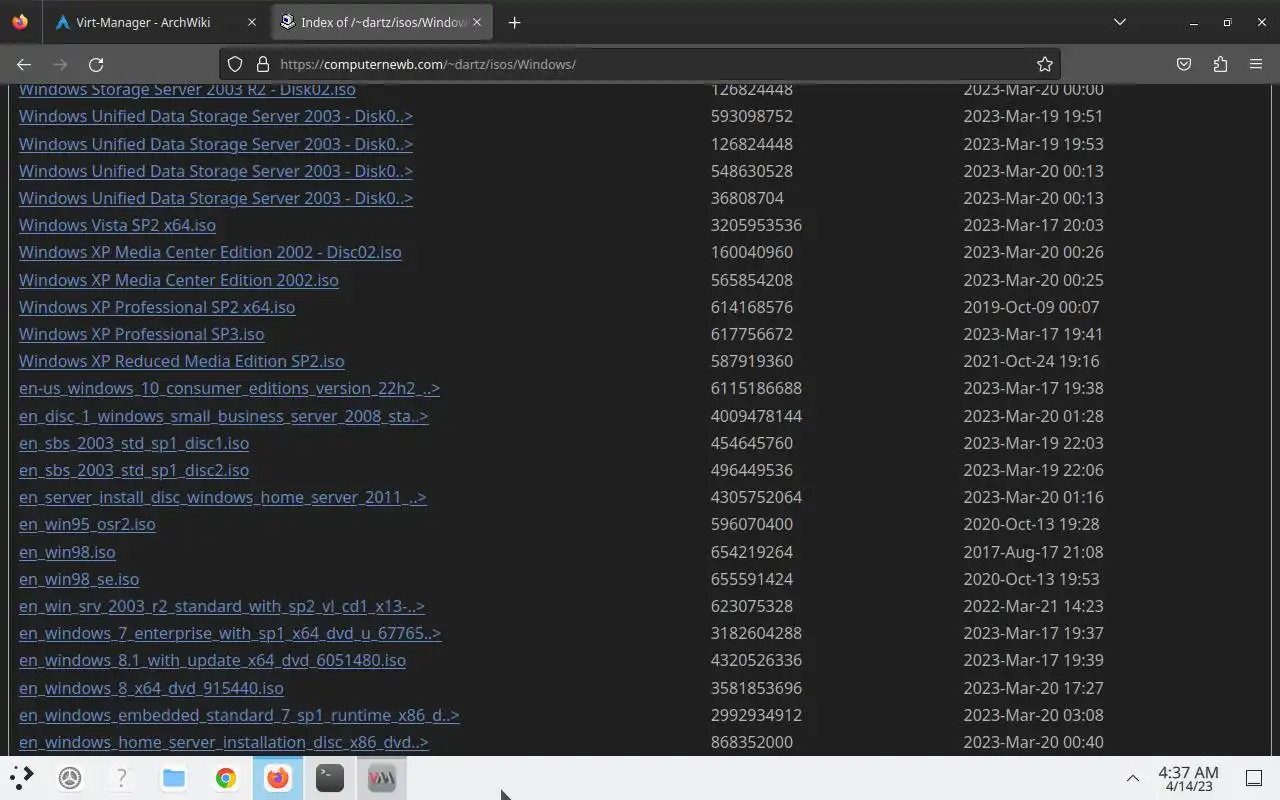
Task: Download en_sbs_2003_std_sp1_disc2.iso
Action: click(x=134, y=470)
